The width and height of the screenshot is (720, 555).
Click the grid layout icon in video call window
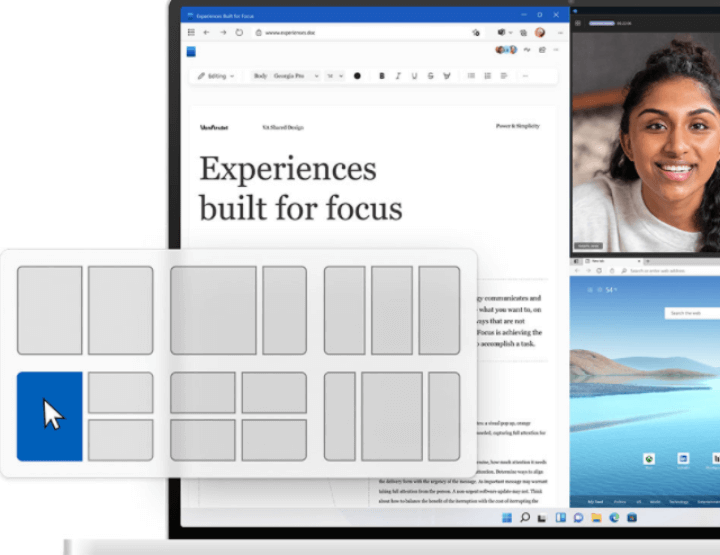[x=578, y=23]
